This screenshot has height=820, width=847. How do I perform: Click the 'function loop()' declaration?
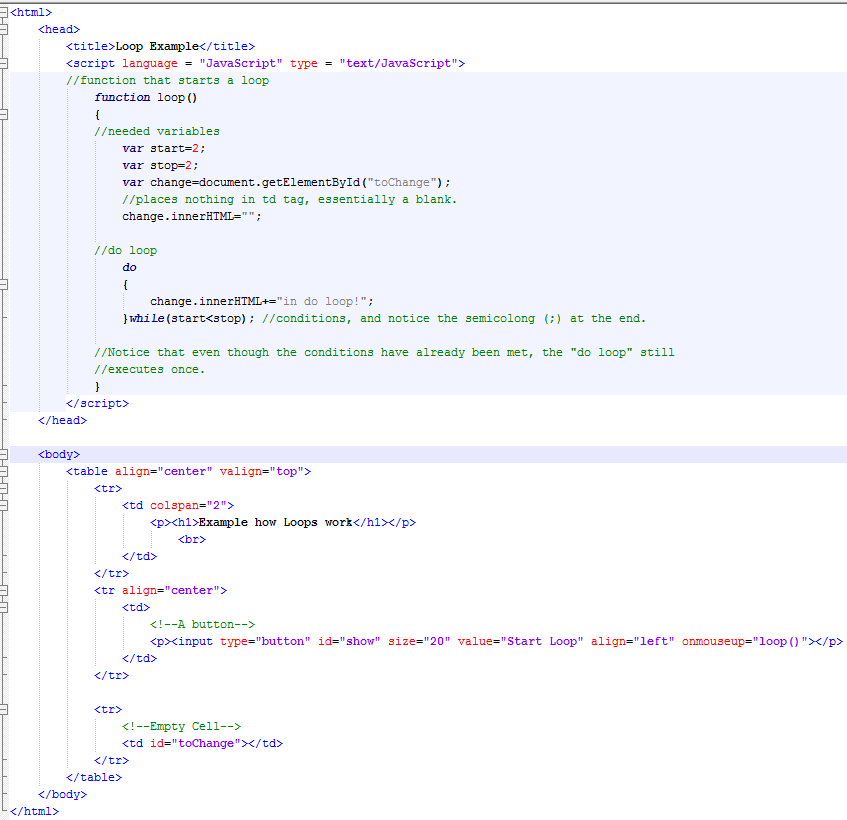tap(146, 97)
